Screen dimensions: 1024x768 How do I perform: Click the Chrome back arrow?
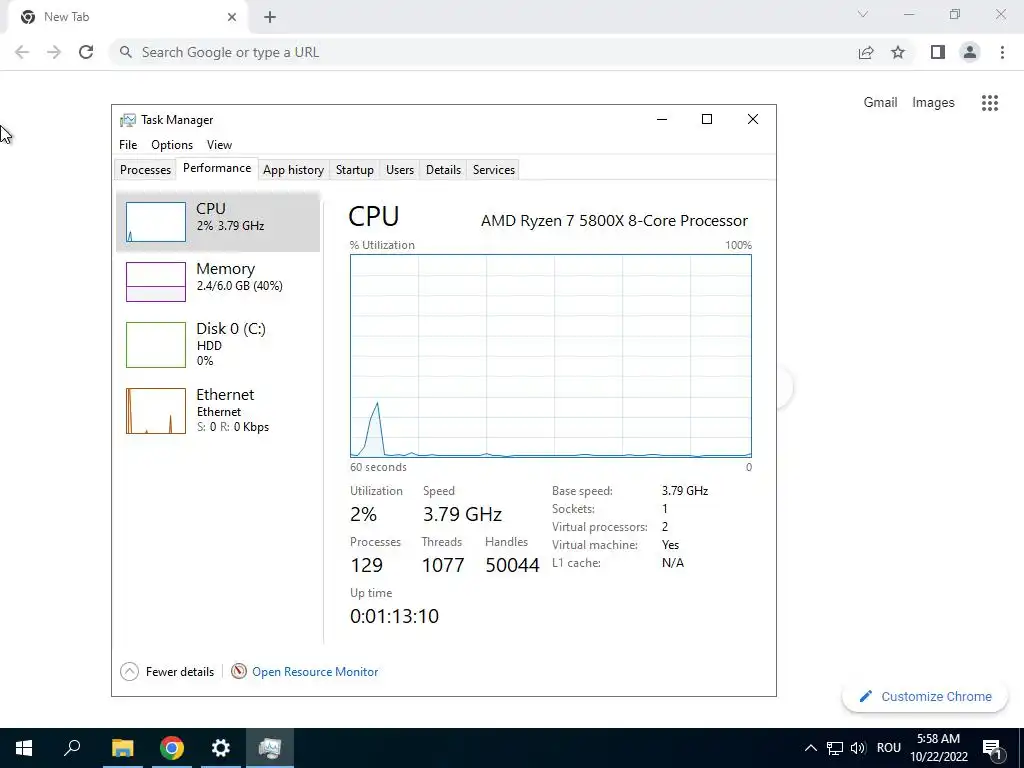[22, 52]
